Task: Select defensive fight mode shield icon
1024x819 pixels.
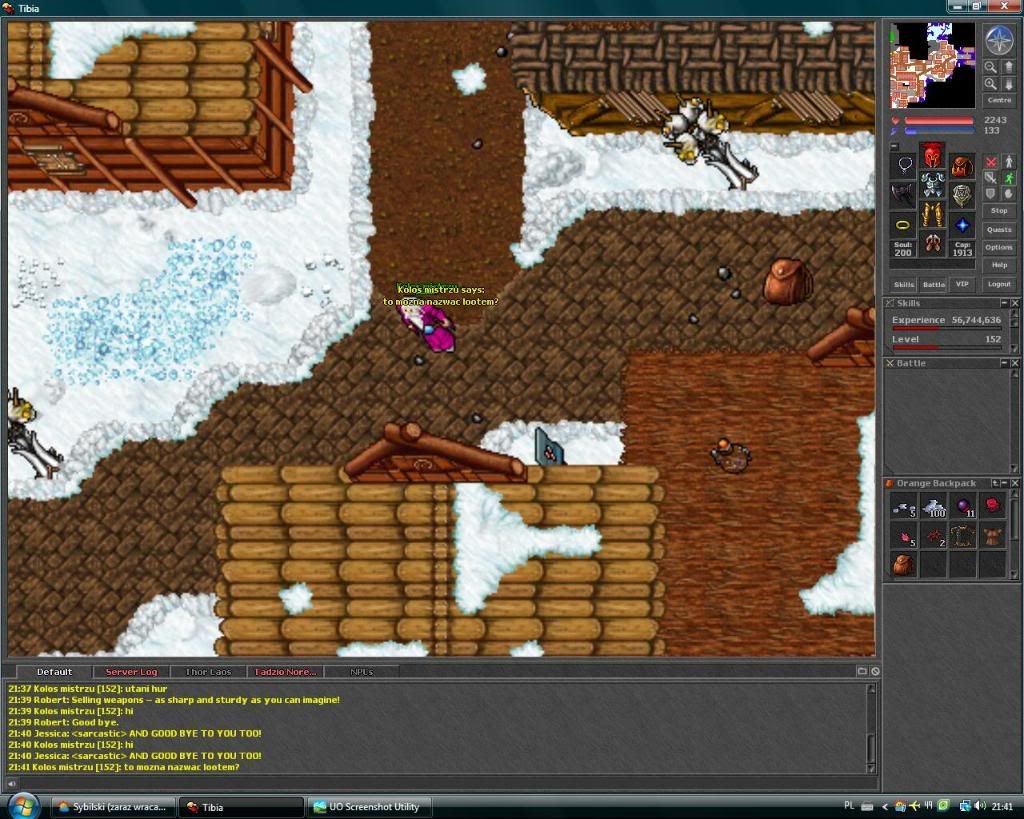Action: pos(991,194)
